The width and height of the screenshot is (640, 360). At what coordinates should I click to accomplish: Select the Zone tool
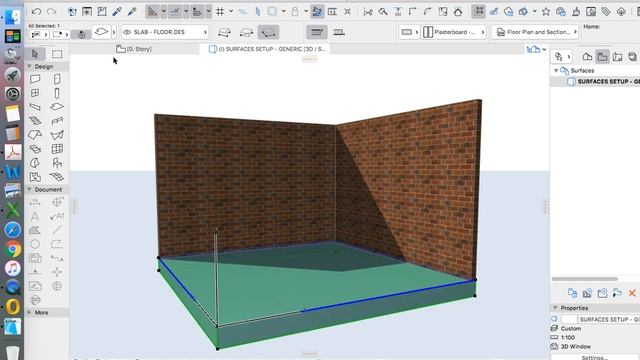pyautogui.click(x=35, y=177)
